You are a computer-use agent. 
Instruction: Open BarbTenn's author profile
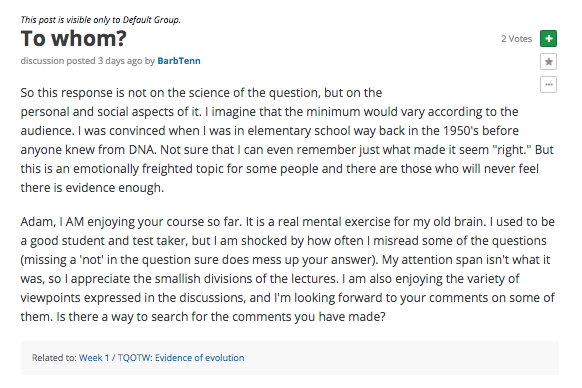pyautogui.click(x=179, y=61)
